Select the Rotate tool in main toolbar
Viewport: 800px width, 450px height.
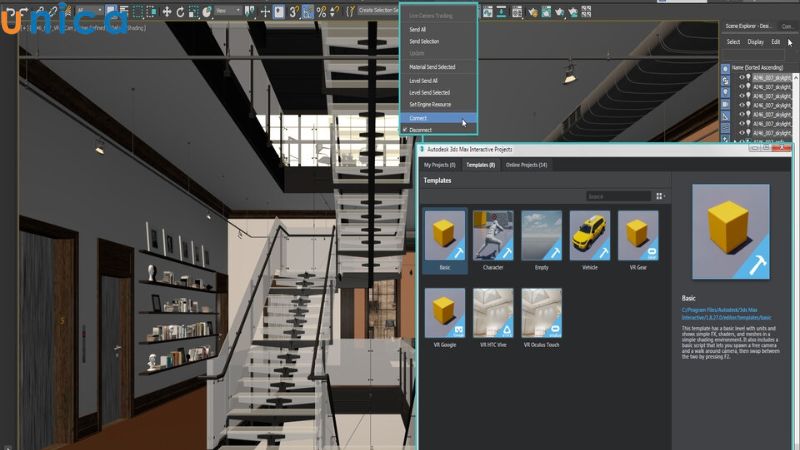coord(180,12)
